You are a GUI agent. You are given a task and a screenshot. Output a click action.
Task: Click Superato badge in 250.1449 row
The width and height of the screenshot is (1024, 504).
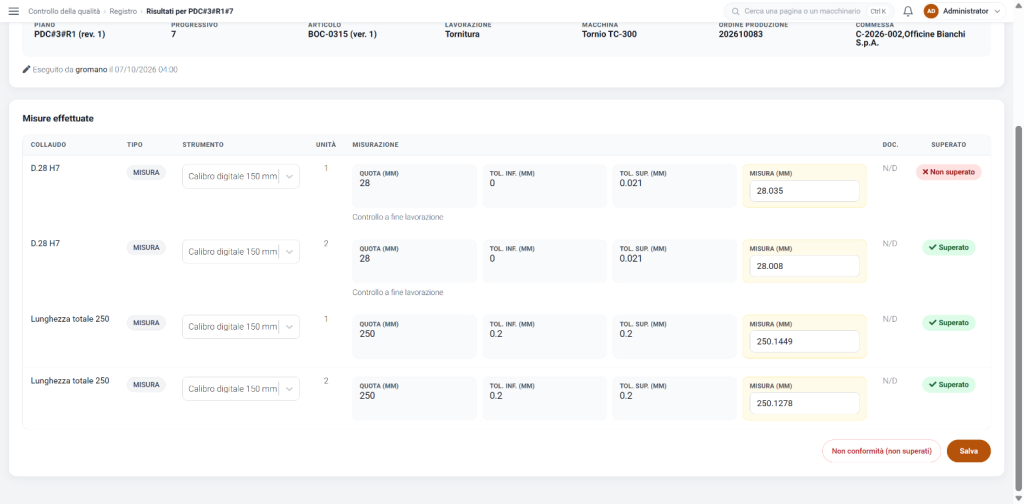[948, 323]
